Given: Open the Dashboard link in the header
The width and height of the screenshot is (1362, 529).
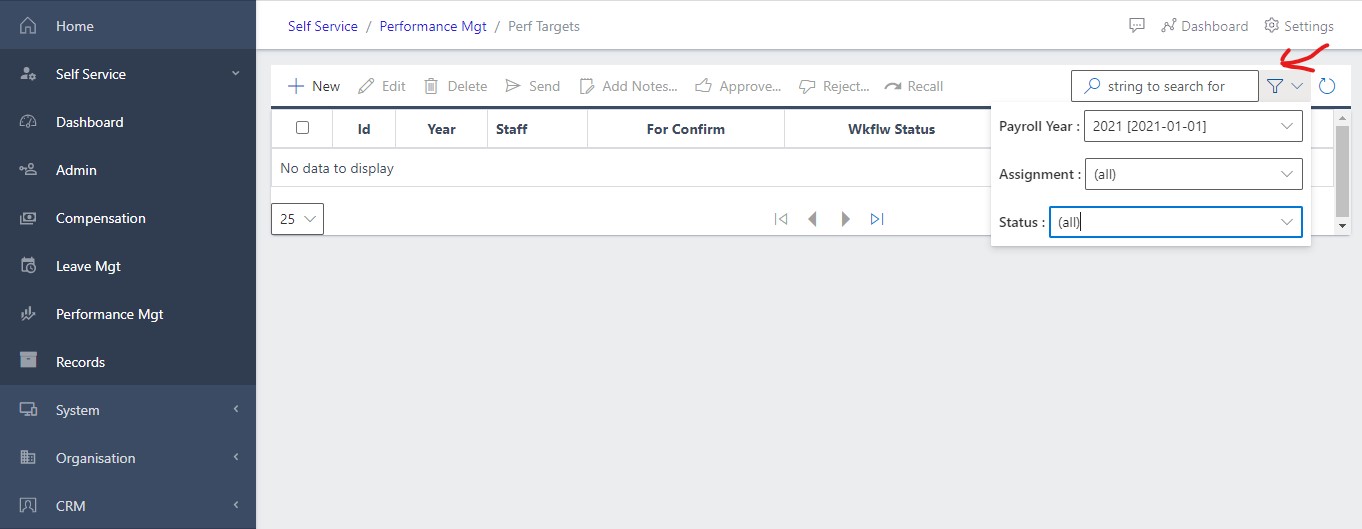Looking at the screenshot, I should click(1204, 26).
